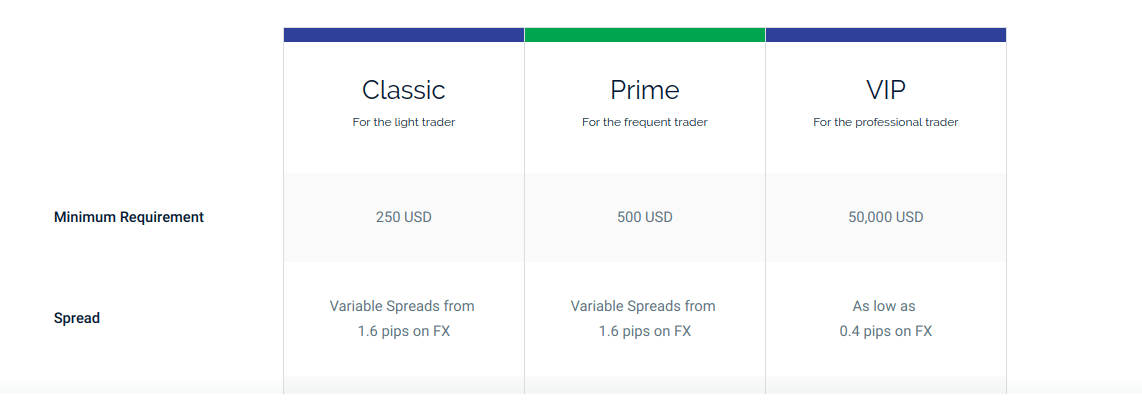Select the VIP account heading

pos(886,90)
